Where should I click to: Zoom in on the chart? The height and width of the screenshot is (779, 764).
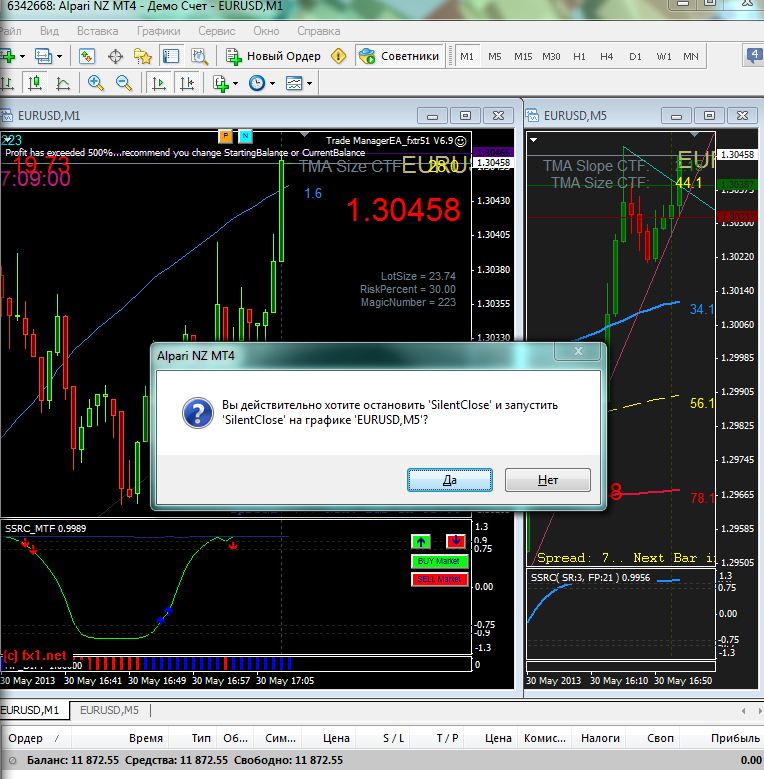point(95,83)
